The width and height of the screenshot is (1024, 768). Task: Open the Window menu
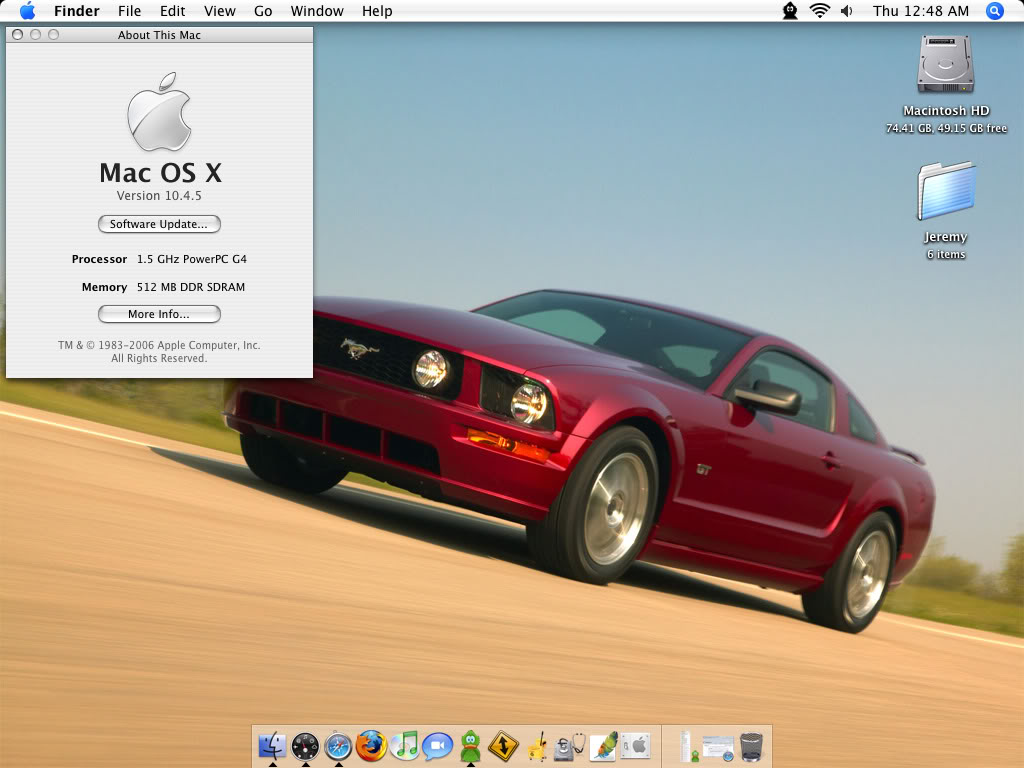click(317, 11)
